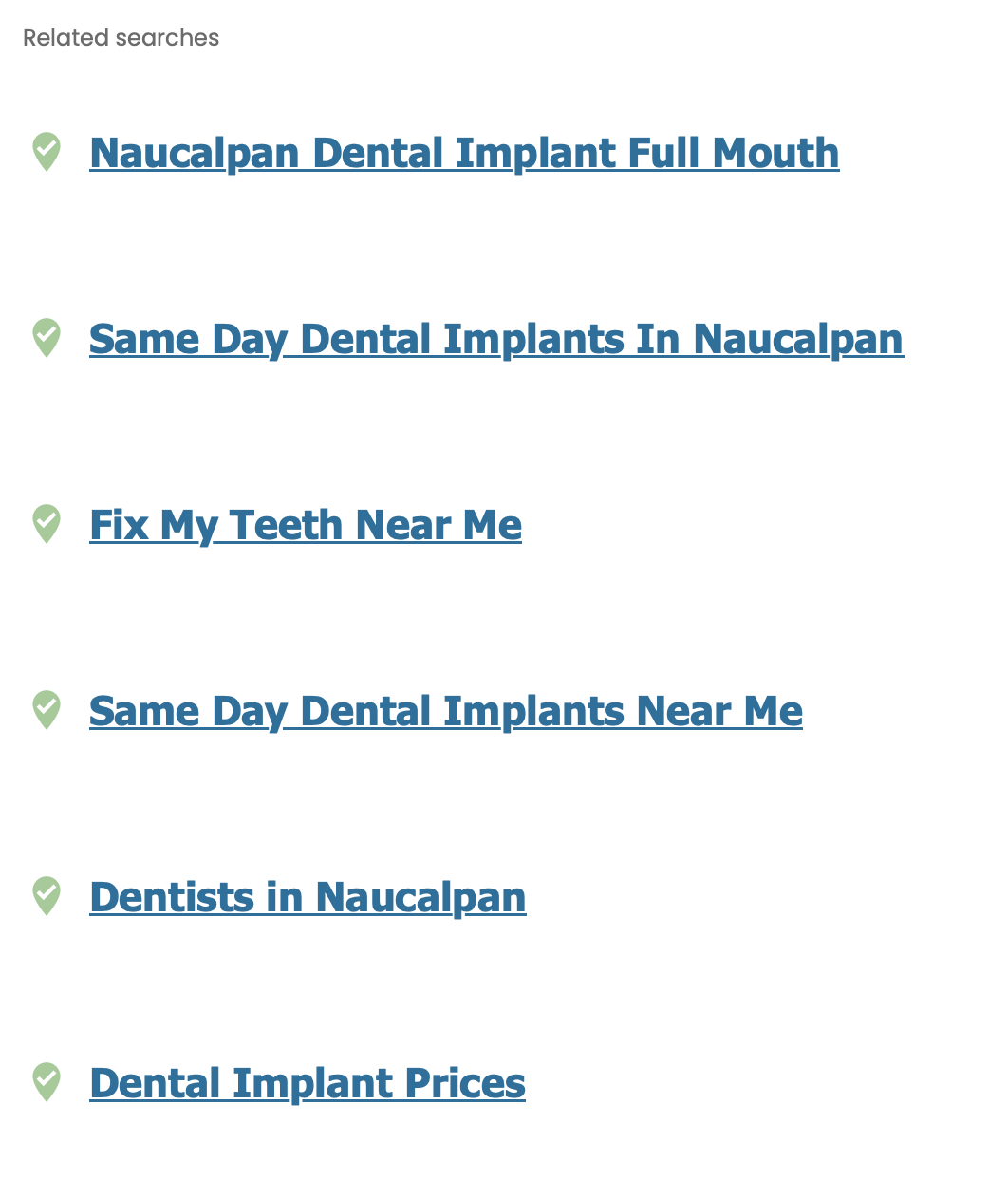View the Dental Implant Prices link
The image size is (1008, 1179).
point(308,1083)
